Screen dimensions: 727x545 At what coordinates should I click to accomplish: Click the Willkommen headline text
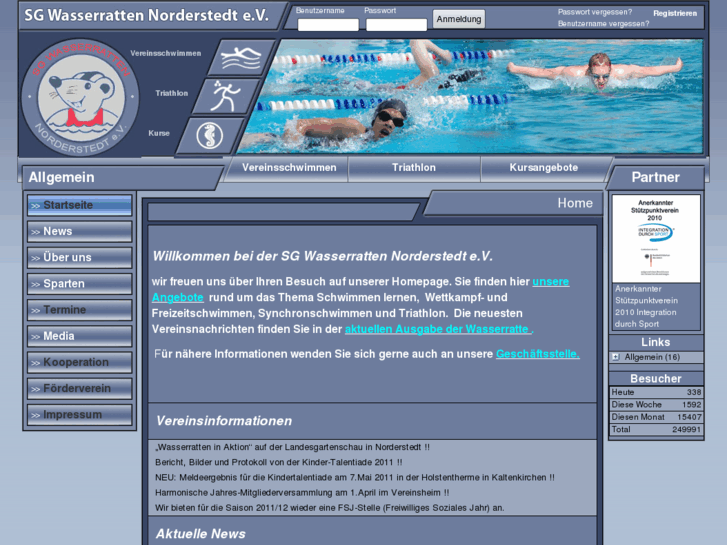coord(323,256)
